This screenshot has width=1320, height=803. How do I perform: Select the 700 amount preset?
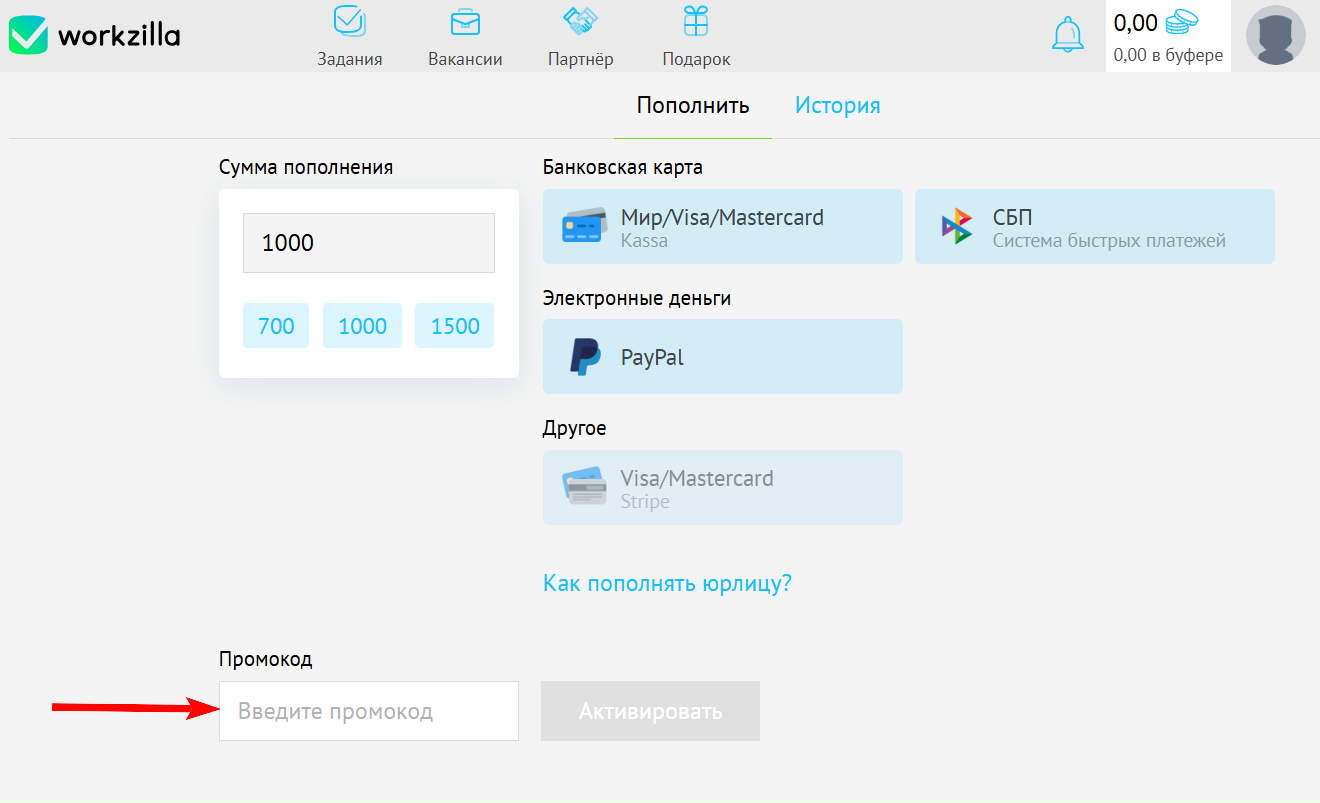click(276, 325)
